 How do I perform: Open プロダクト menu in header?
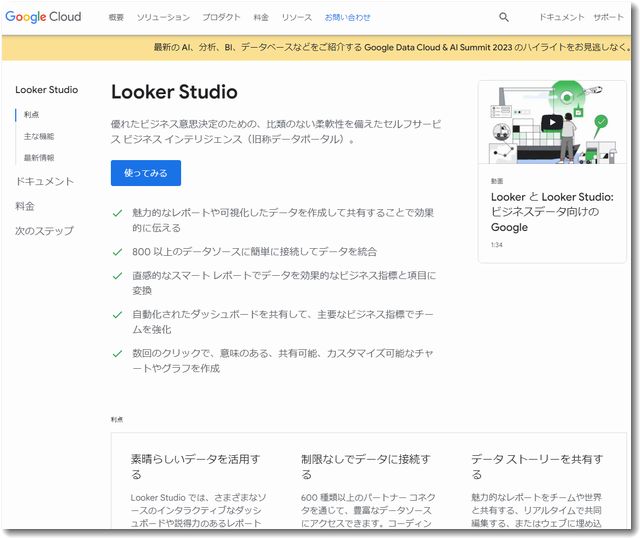tap(221, 18)
